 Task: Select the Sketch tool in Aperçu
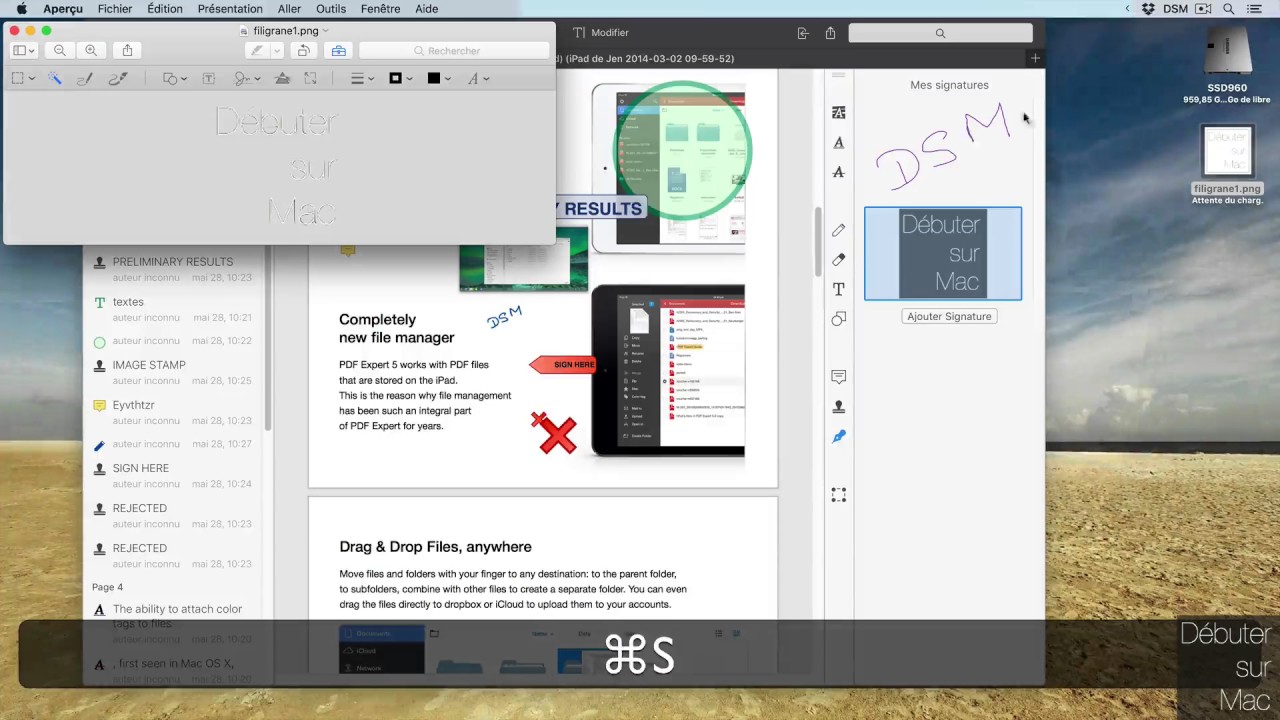pos(85,78)
